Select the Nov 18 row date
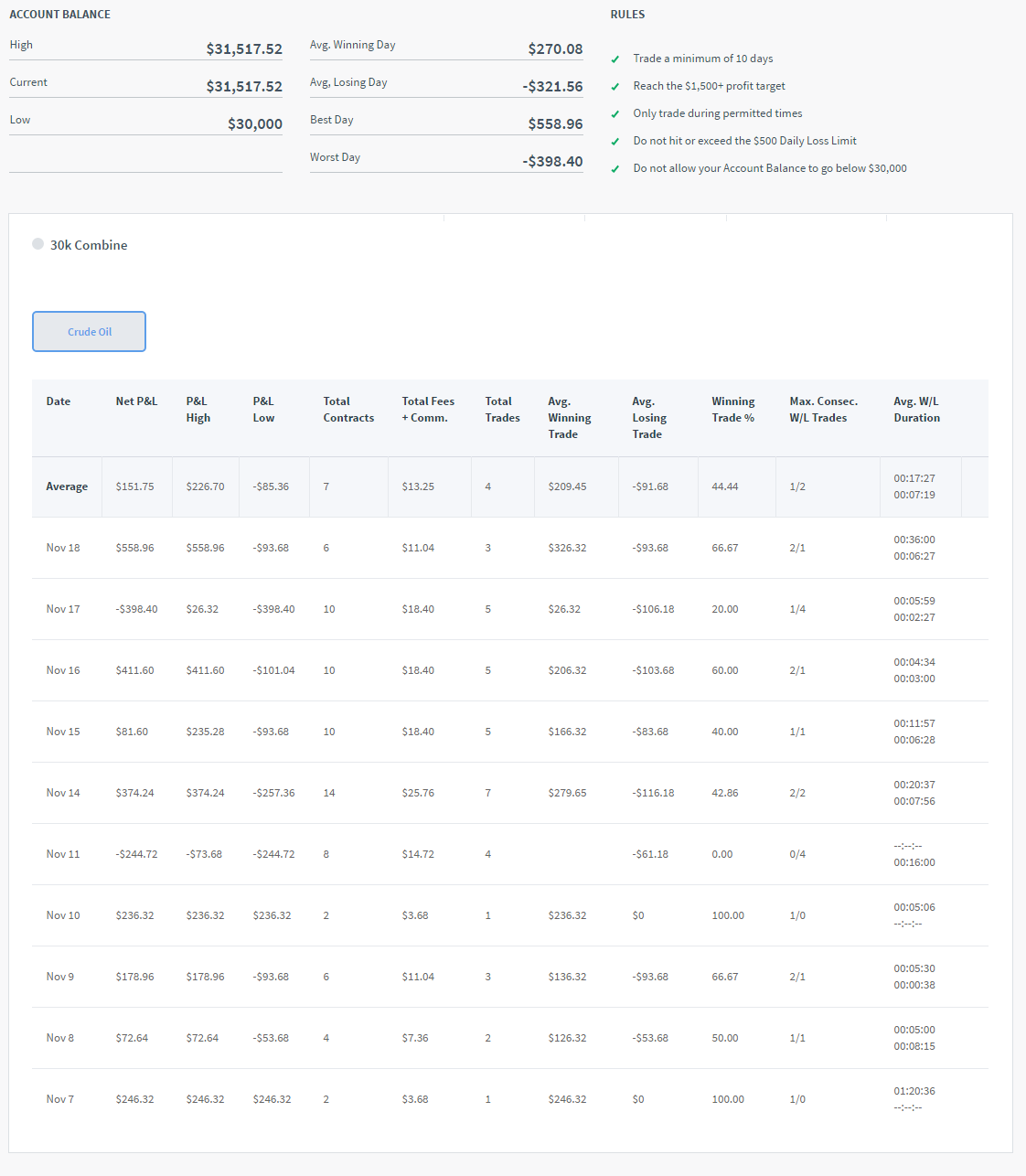Viewport: 1026px width, 1176px height. click(x=63, y=548)
